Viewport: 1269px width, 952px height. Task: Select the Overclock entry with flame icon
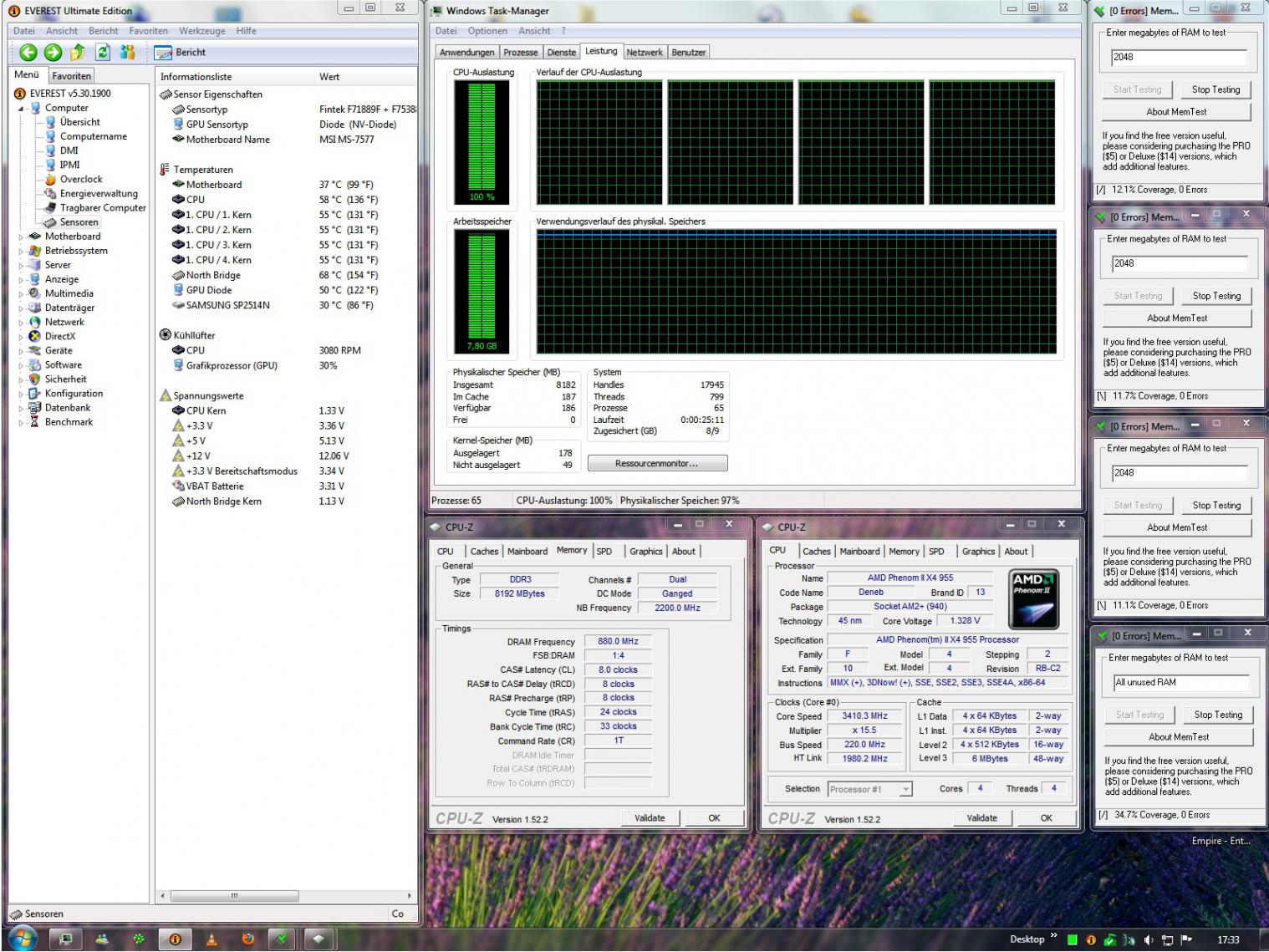pos(81,179)
